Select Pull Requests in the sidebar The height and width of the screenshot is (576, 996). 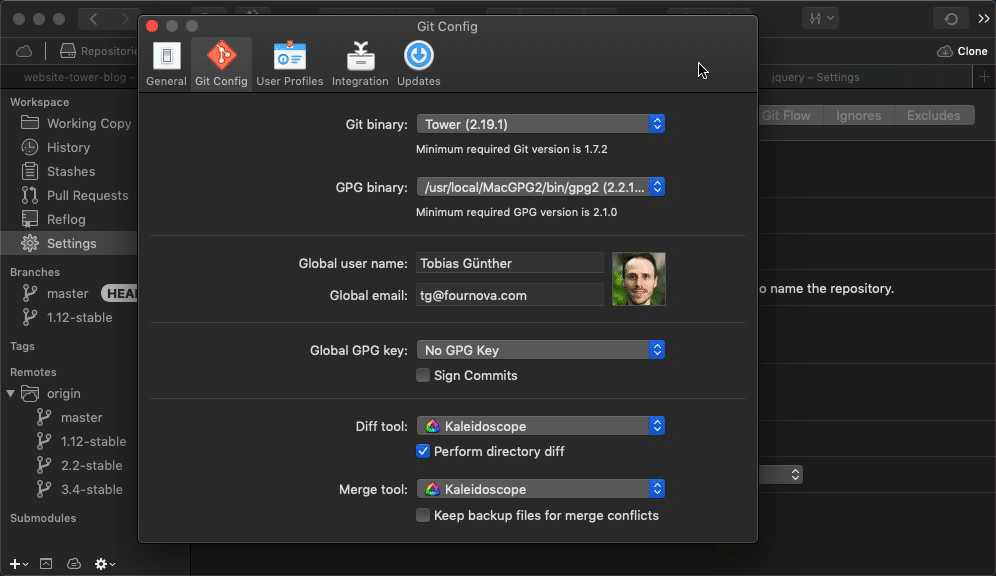pos(87,195)
